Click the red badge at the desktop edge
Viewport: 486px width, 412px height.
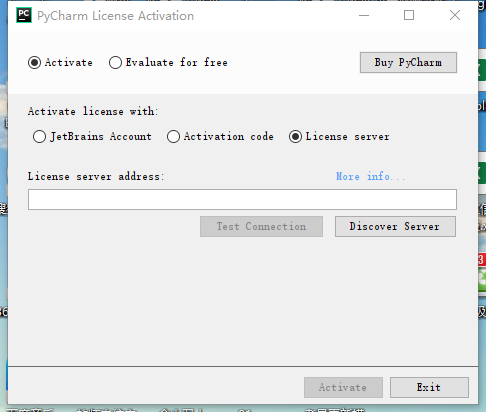[x=482, y=260]
